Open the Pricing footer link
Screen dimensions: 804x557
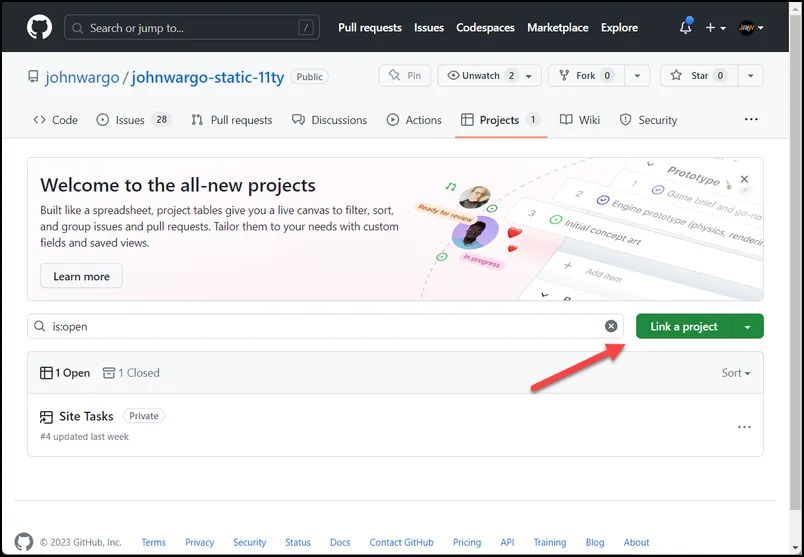(x=467, y=542)
